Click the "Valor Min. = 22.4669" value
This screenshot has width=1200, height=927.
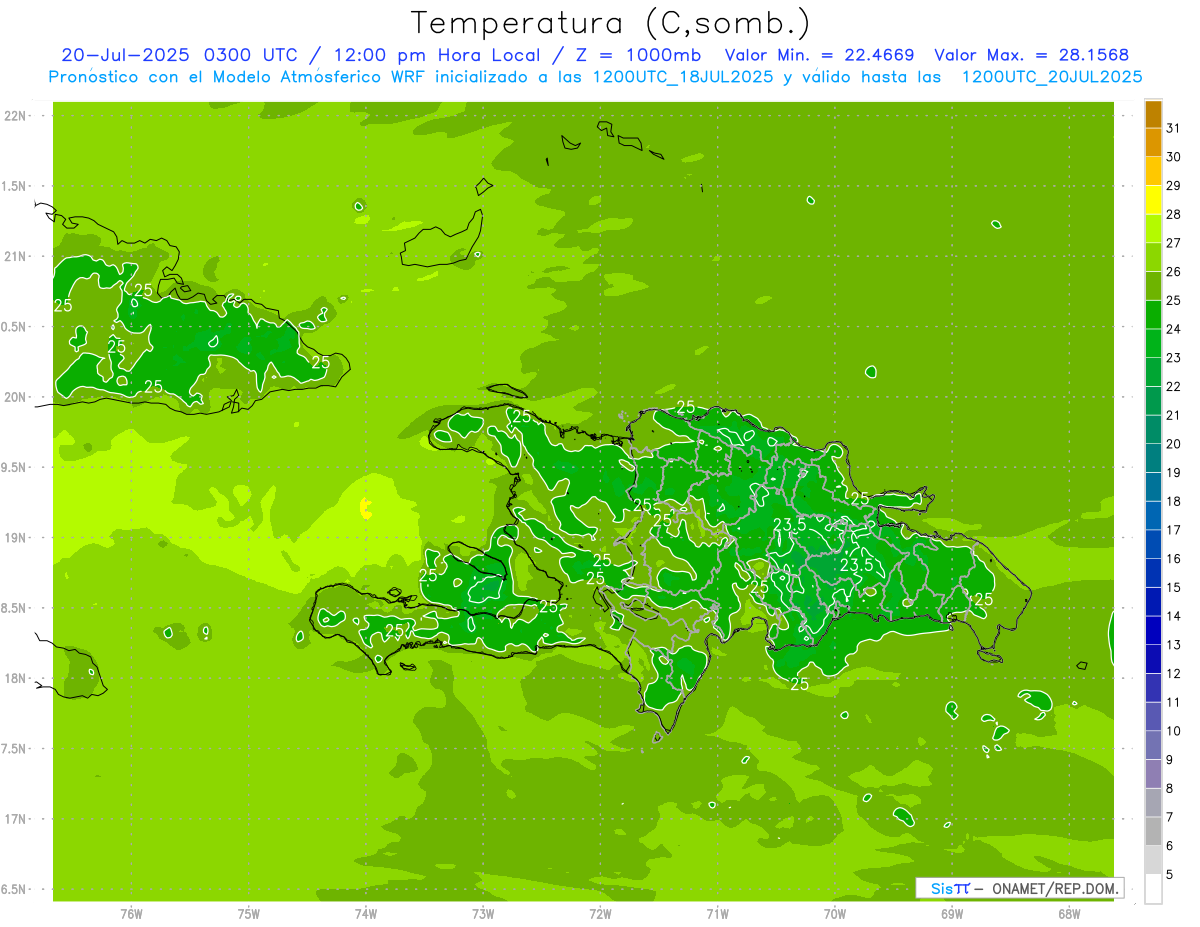coord(819,55)
